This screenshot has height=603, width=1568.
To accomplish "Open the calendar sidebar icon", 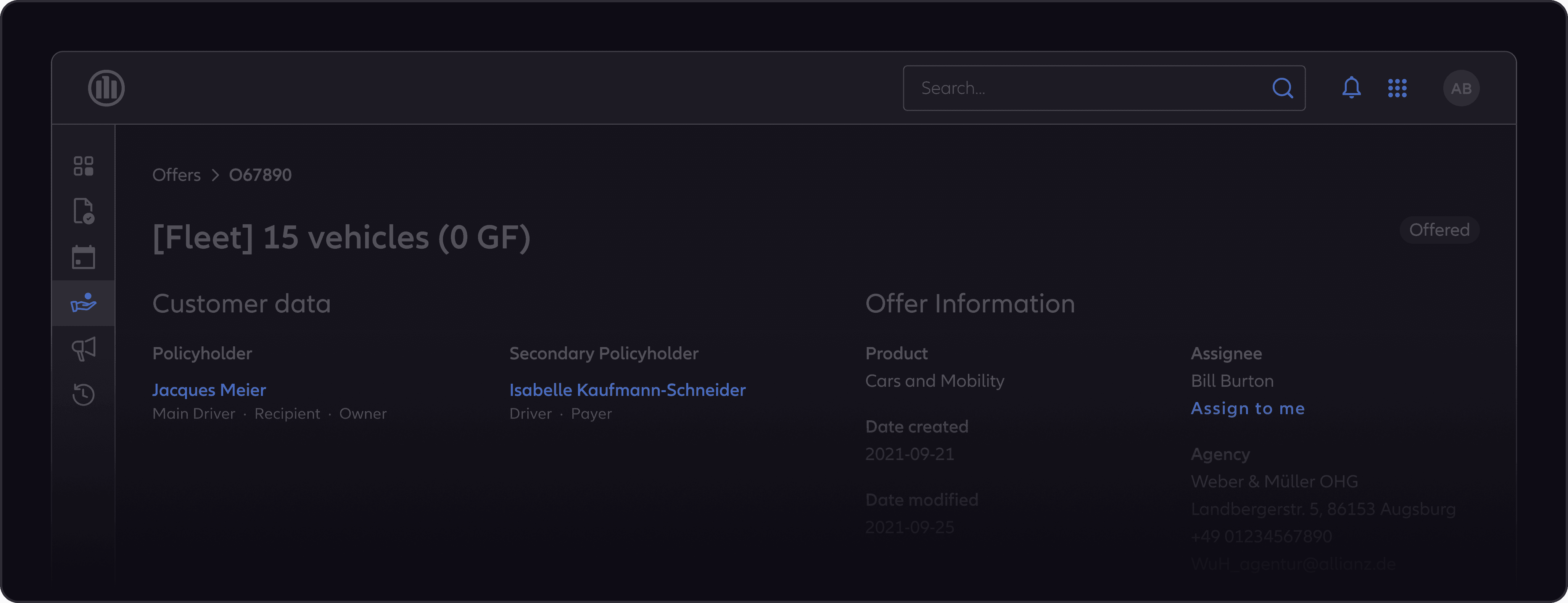I will [84, 257].
